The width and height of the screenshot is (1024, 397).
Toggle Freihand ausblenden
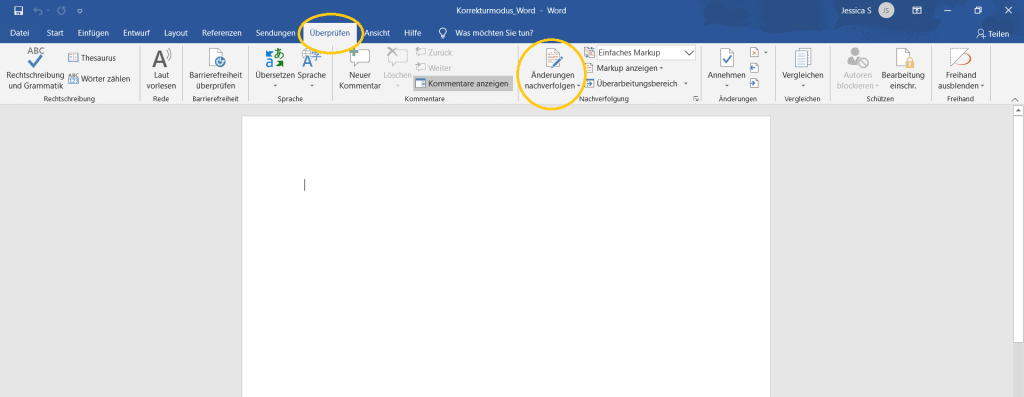coord(961,69)
